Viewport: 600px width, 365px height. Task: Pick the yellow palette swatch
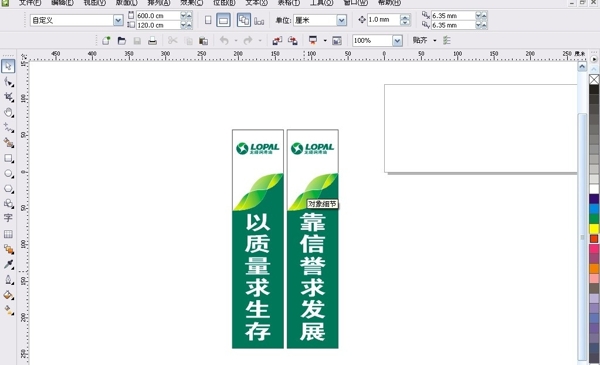594,229
